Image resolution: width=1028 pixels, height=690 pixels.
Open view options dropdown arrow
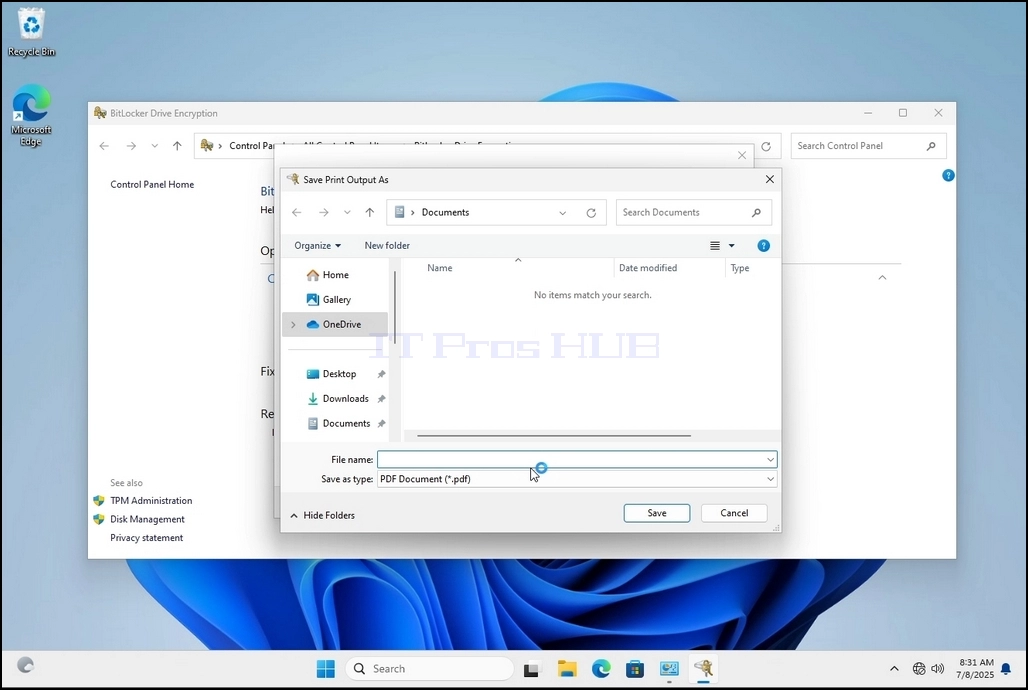732,246
